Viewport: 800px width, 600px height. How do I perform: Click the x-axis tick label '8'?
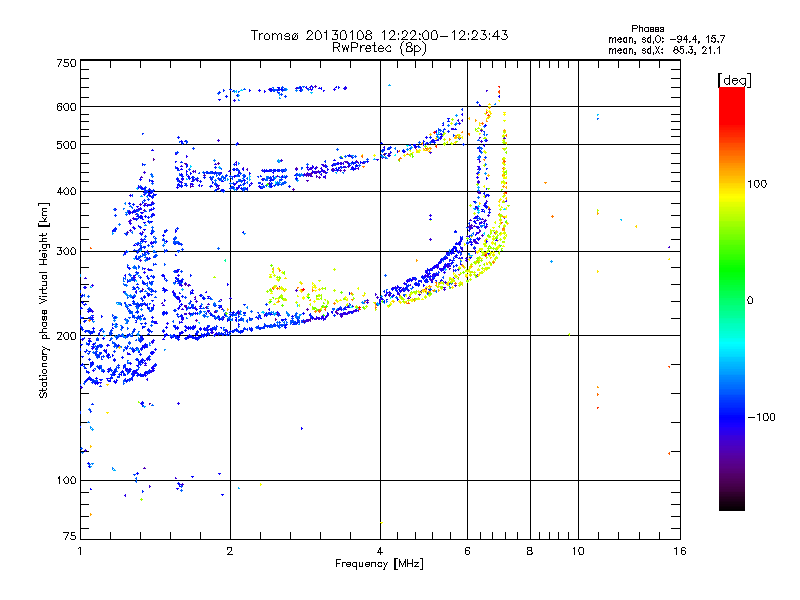pos(530,551)
